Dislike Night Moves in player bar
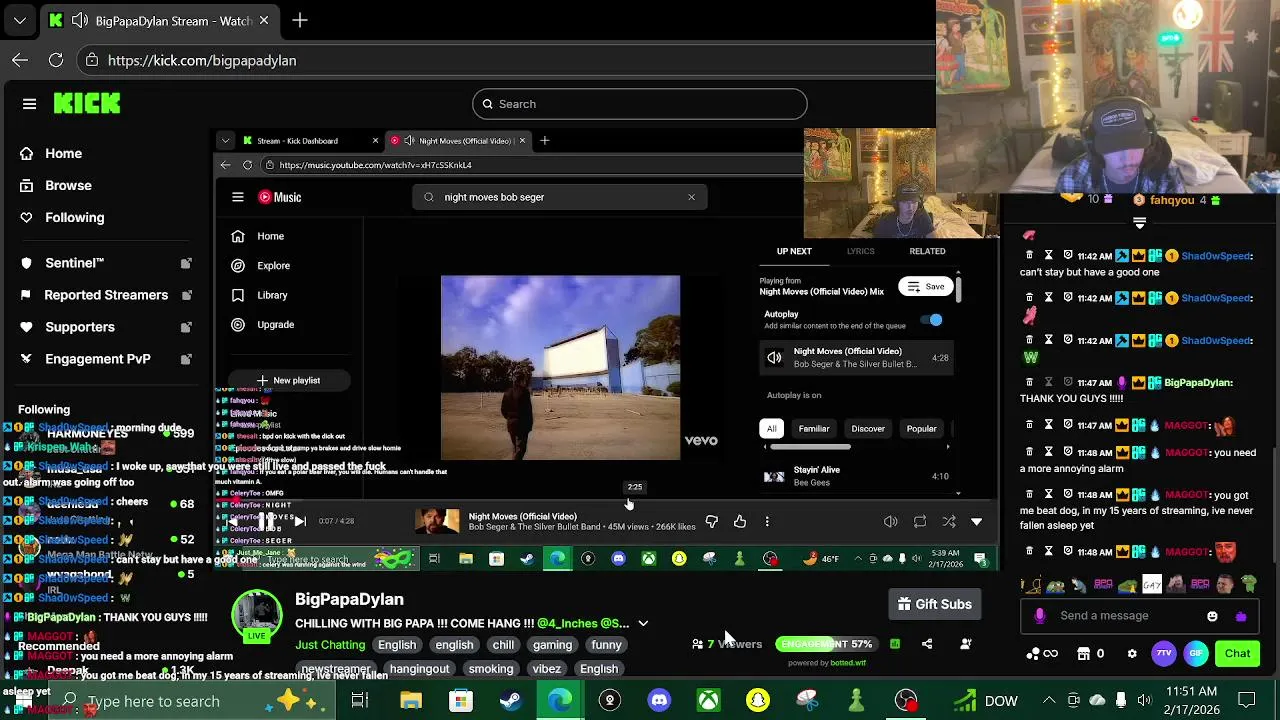 [711, 521]
